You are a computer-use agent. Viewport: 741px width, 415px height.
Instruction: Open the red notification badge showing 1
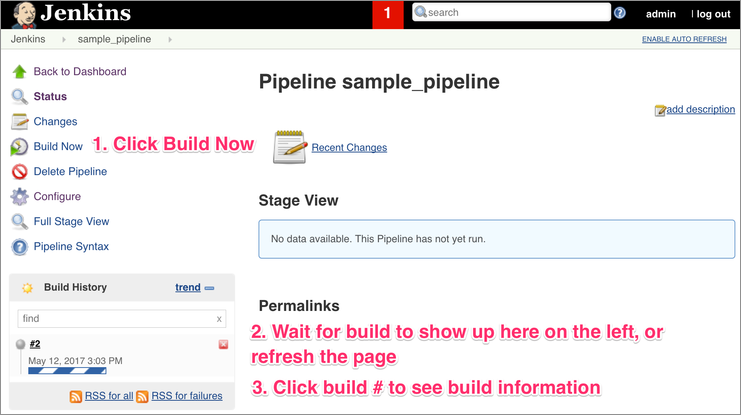tap(388, 15)
